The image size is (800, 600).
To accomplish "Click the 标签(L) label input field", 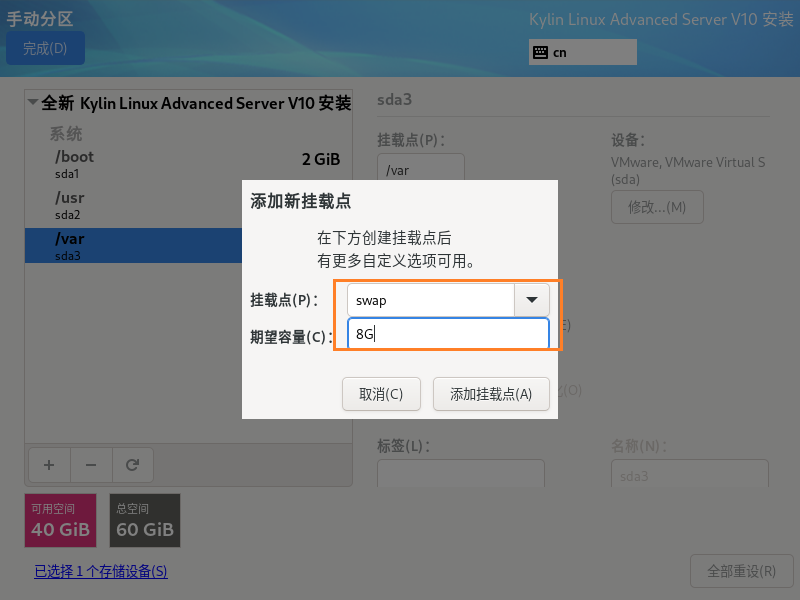I will [461, 473].
